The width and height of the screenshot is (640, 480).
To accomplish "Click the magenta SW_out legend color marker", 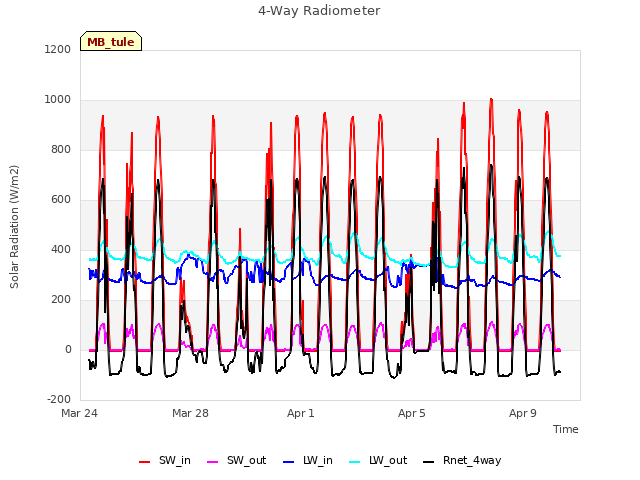I will coord(213,462).
